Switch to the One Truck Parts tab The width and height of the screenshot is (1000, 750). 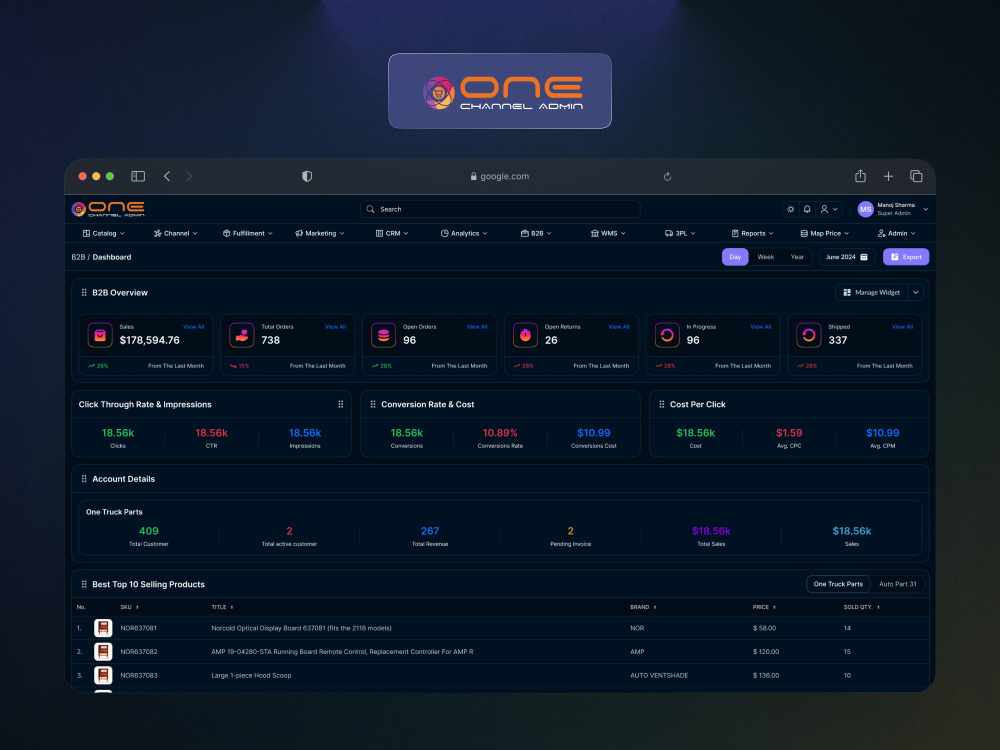click(838, 584)
